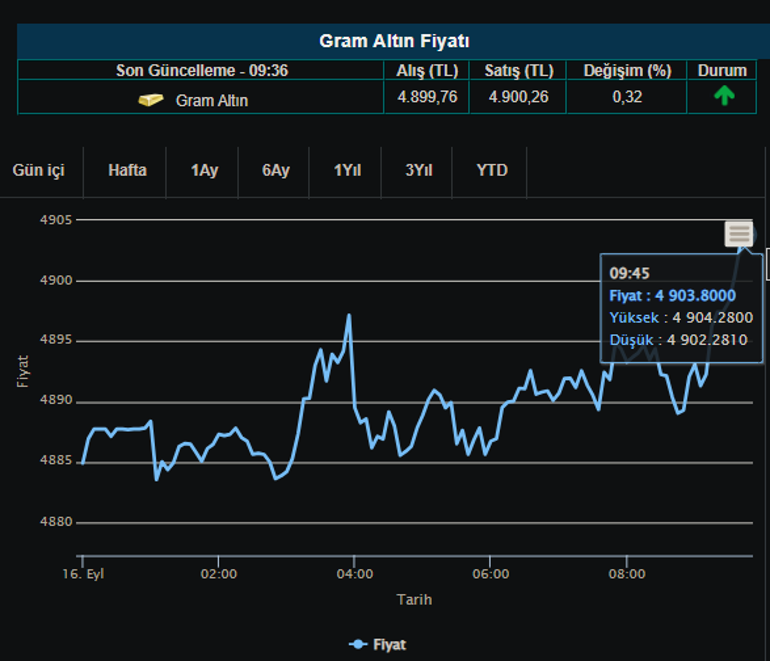770x661 pixels.
Task: Open the chart context menu hamburger icon
Action: tap(739, 234)
